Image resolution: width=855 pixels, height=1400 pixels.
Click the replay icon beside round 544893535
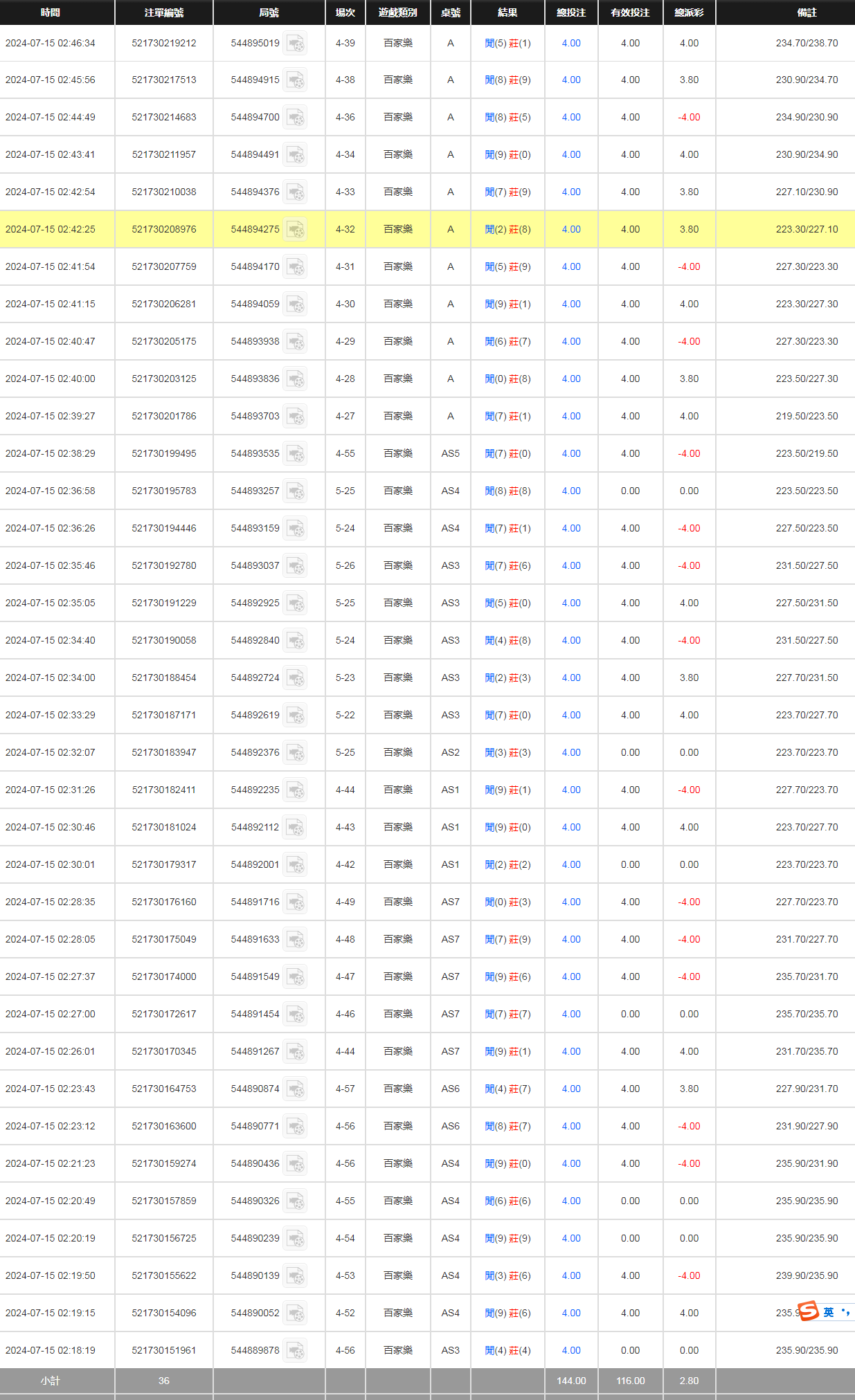tap(296, 454)
